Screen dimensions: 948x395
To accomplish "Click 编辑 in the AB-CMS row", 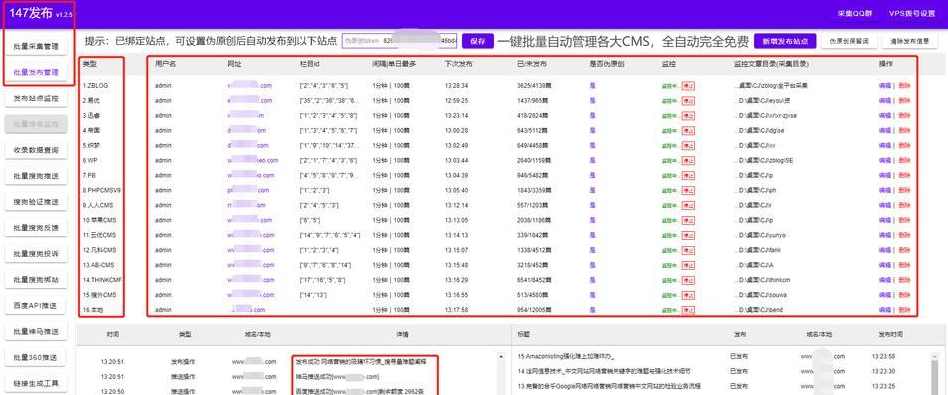I will [x=884, y=265].
